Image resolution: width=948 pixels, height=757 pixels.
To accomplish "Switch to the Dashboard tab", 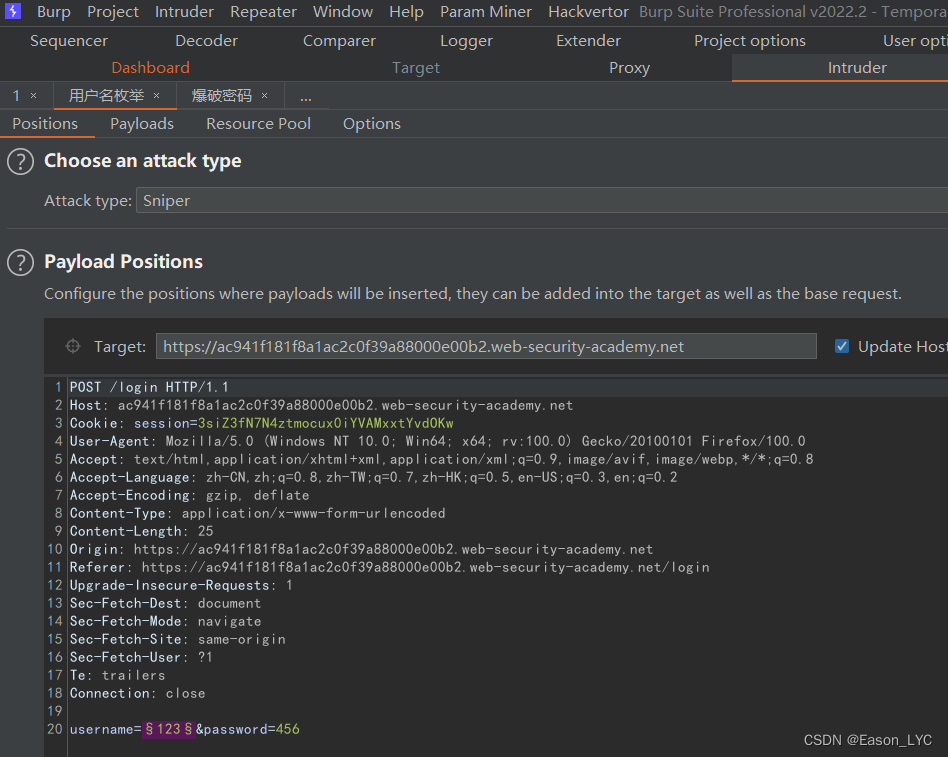I will [x=151, y=68].
